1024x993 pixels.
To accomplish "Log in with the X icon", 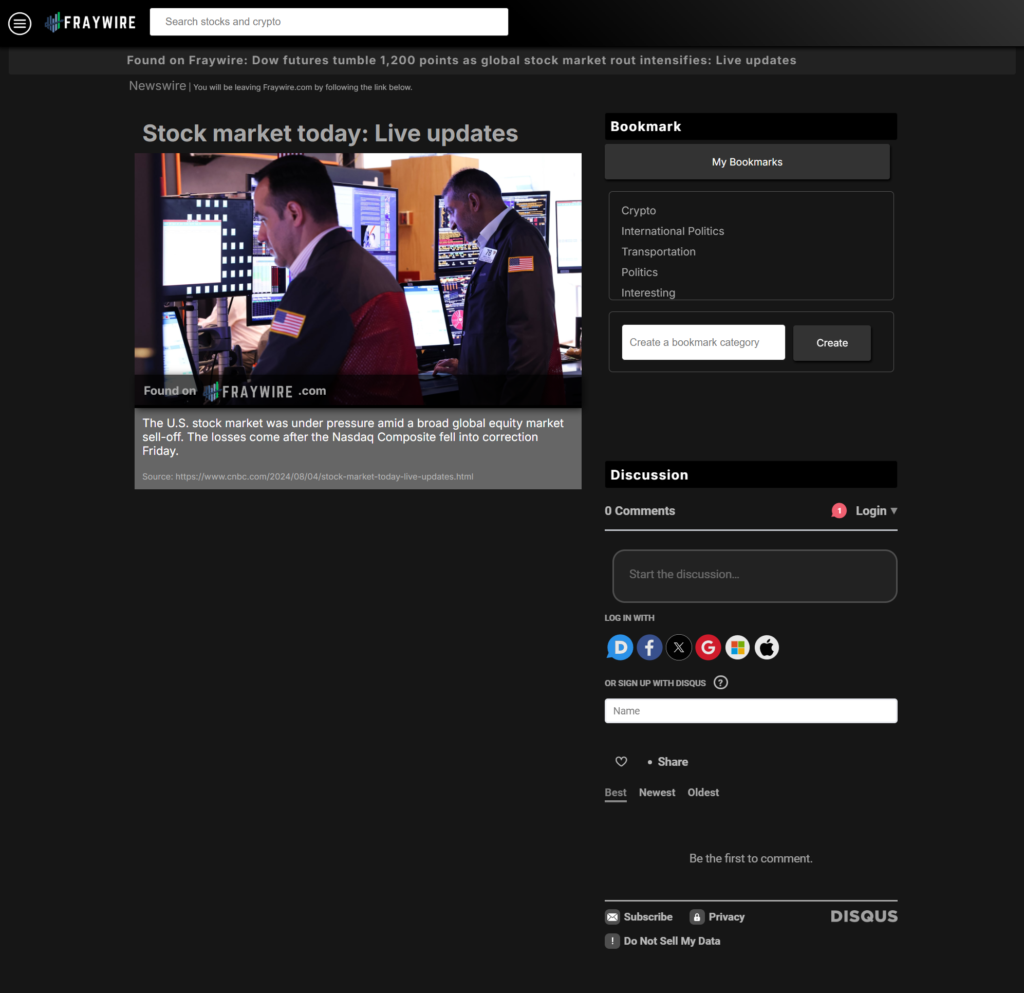I will click(679, 647).
